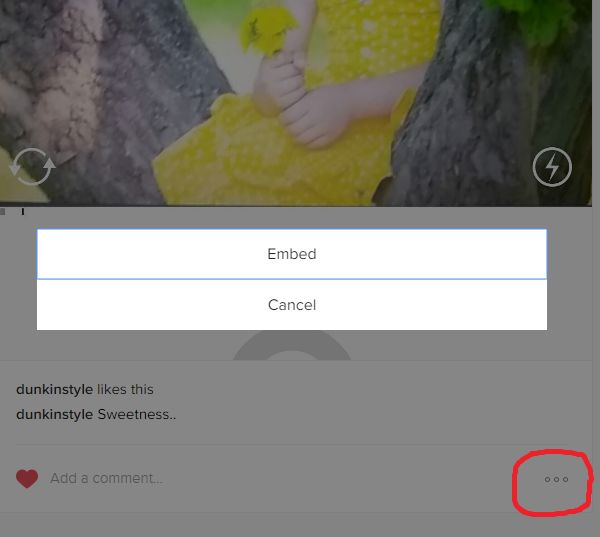Open the three-dot more options menu

[x=556, y=479]
